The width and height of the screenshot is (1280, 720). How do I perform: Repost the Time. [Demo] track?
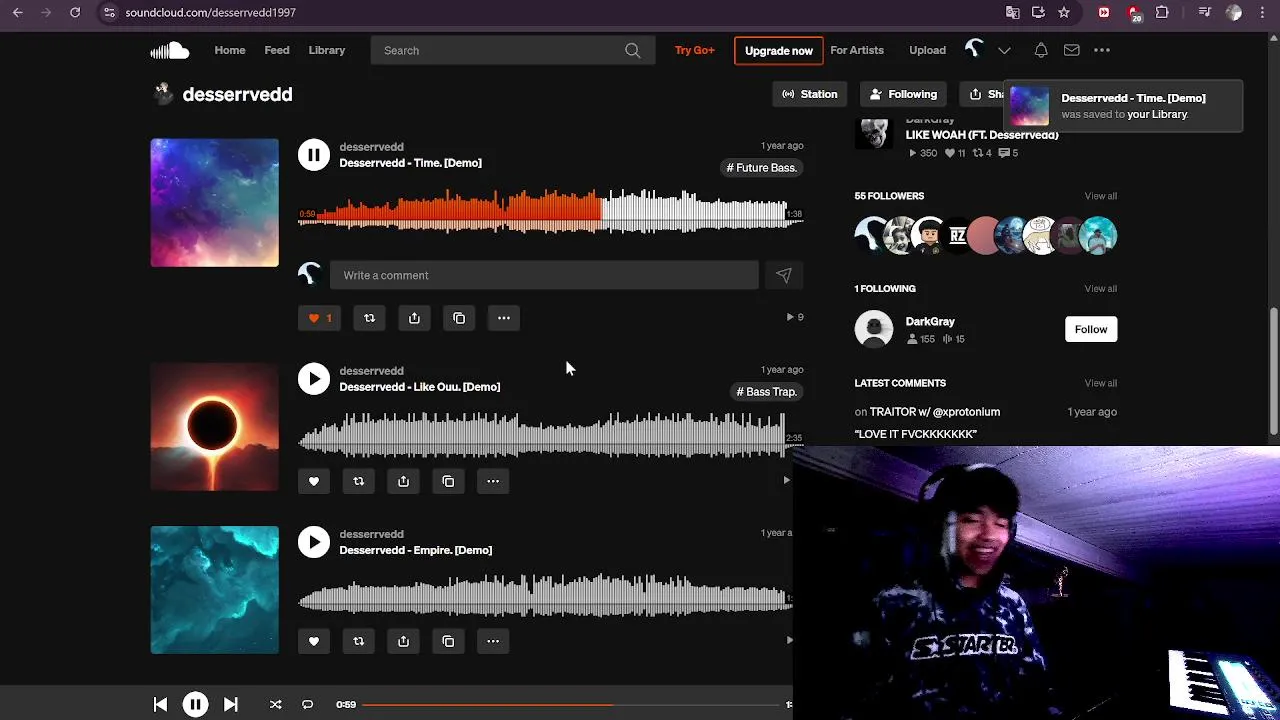369,318
